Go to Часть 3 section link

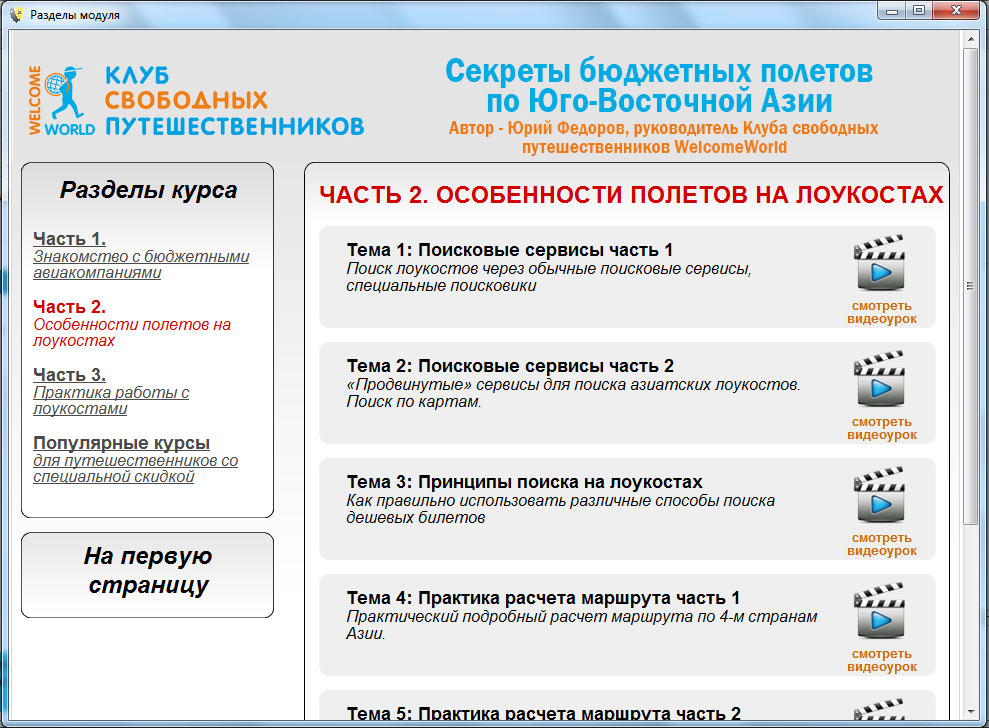point(69,375)
